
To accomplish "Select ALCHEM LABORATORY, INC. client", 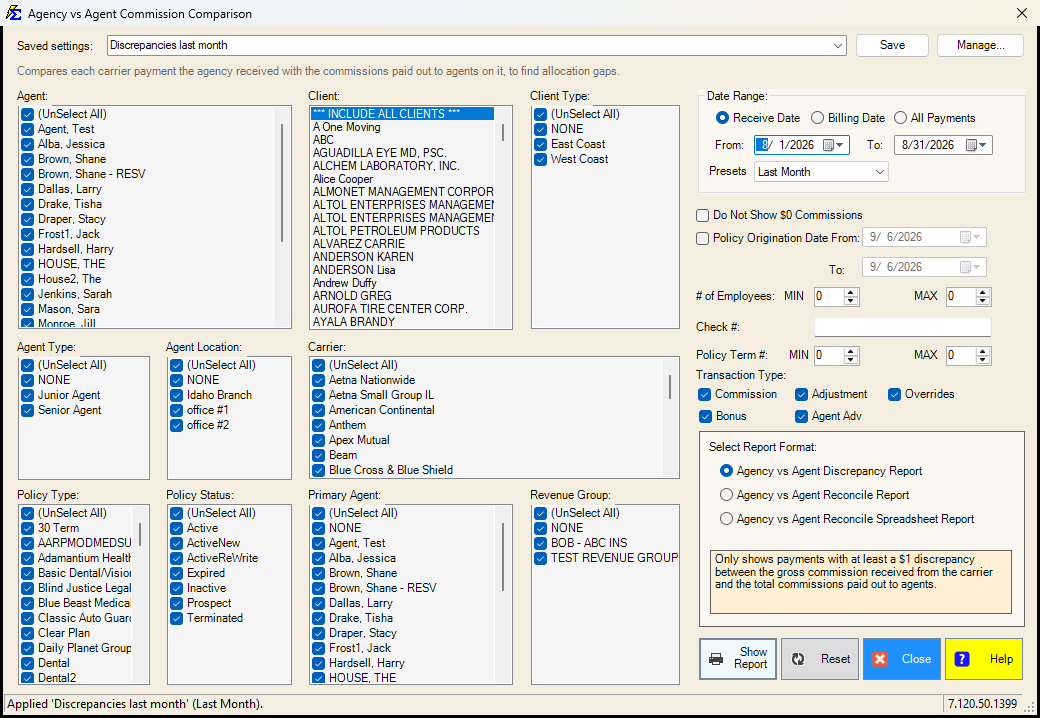I will point(403,166).
